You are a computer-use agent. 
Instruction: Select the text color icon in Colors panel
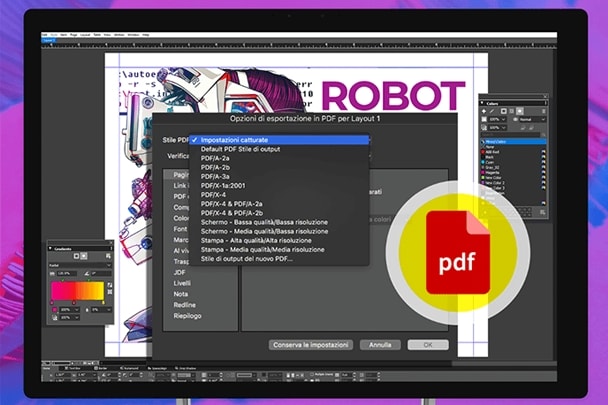(511, 111)
